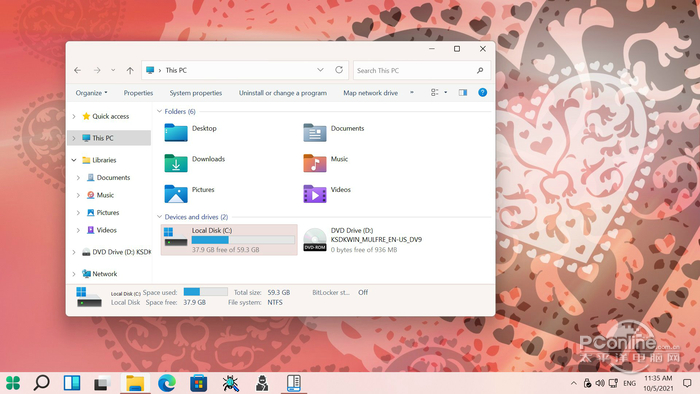Open System properties

(196, 93)
